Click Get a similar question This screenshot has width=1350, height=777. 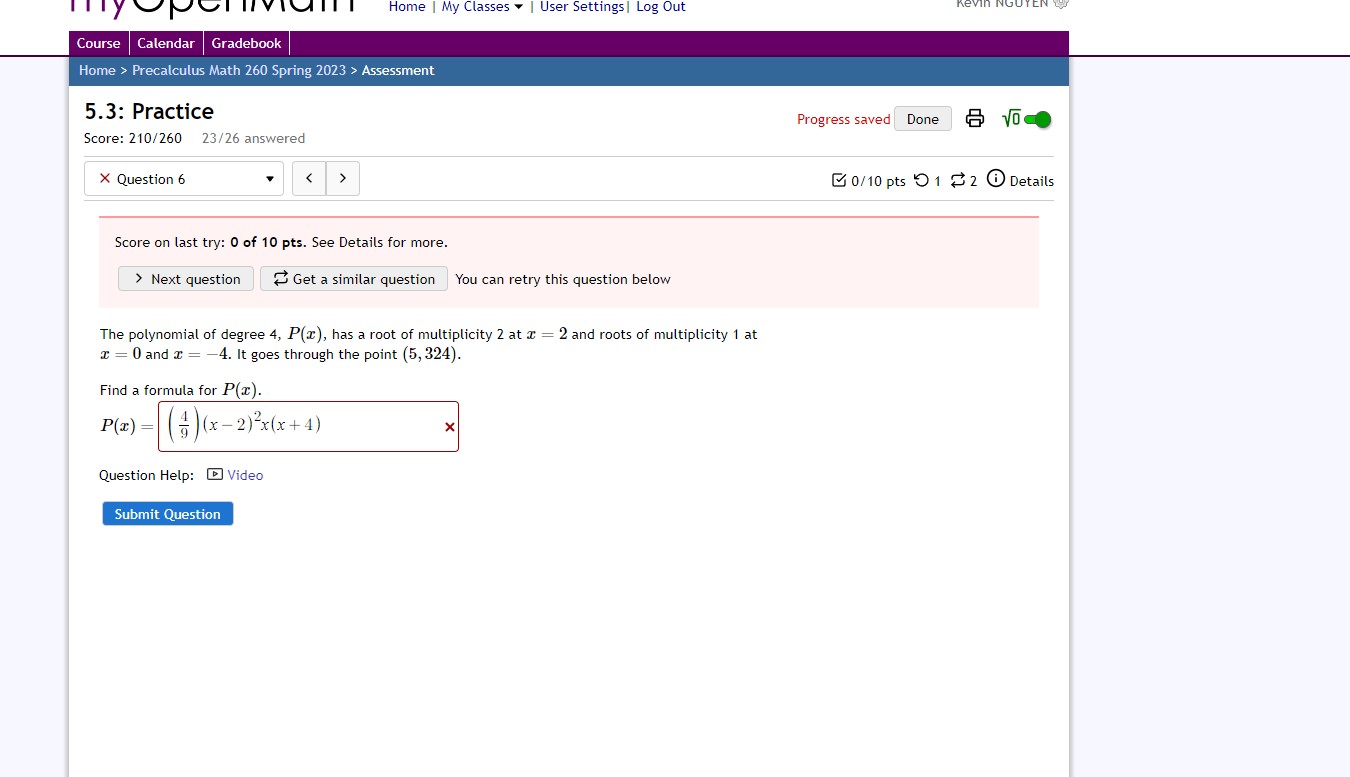[x=353, y=278]
